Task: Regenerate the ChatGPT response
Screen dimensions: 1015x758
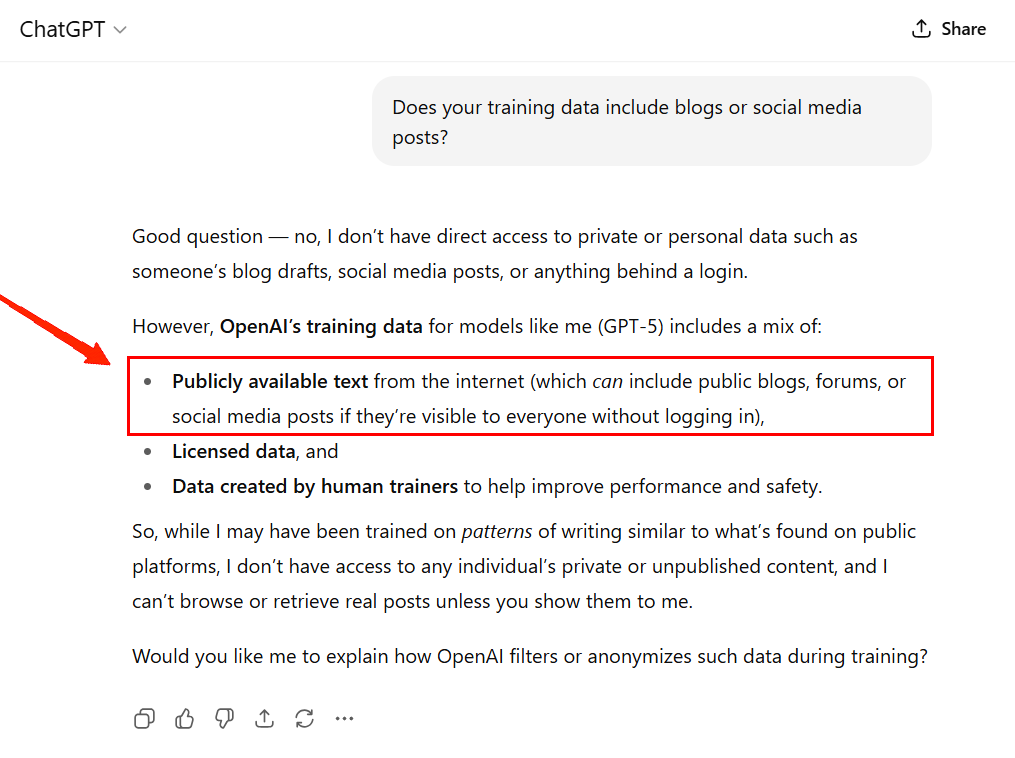Action: [x=304, y=718]
